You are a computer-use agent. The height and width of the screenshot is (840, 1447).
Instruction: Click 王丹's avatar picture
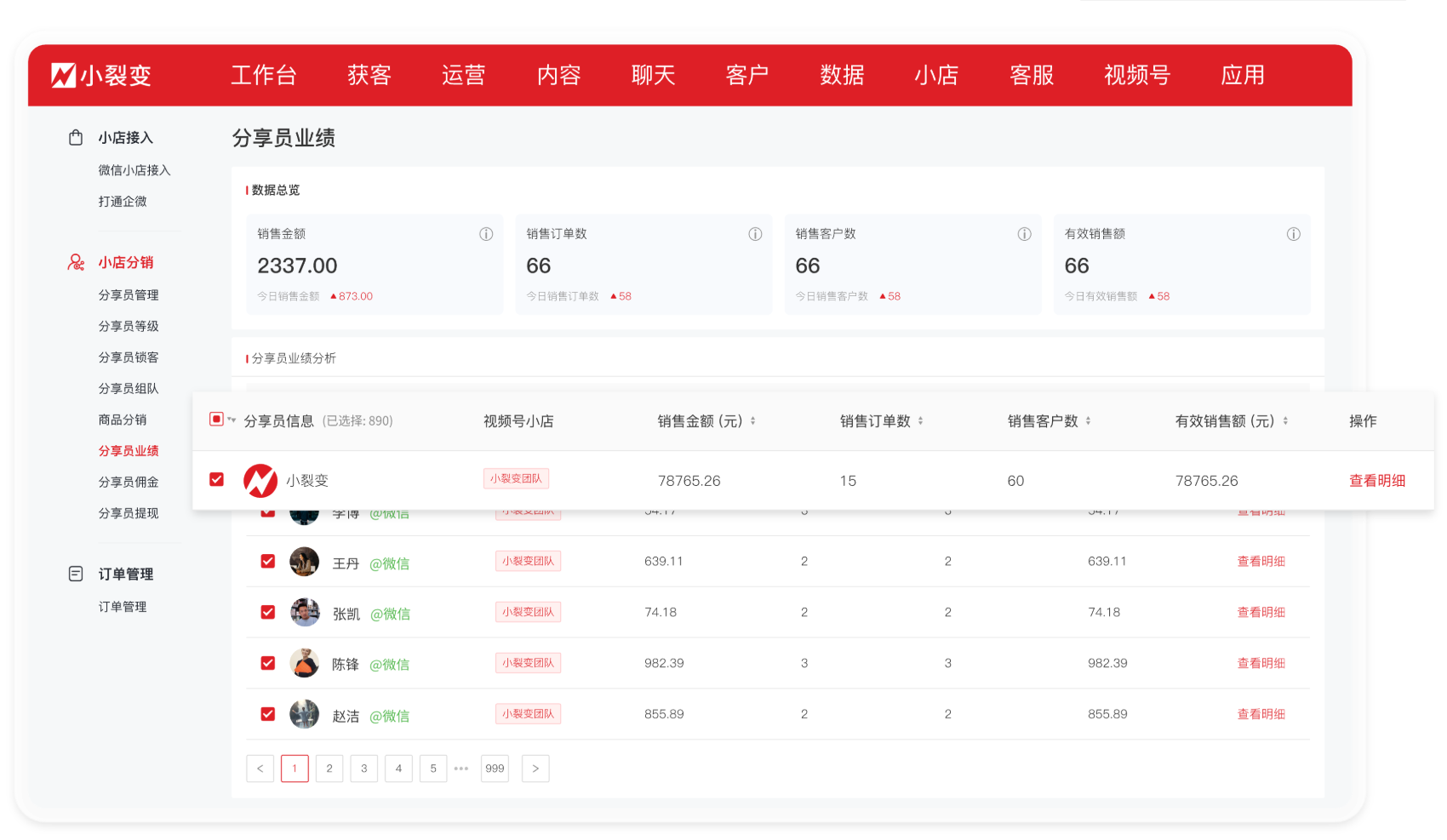[304, 562]
